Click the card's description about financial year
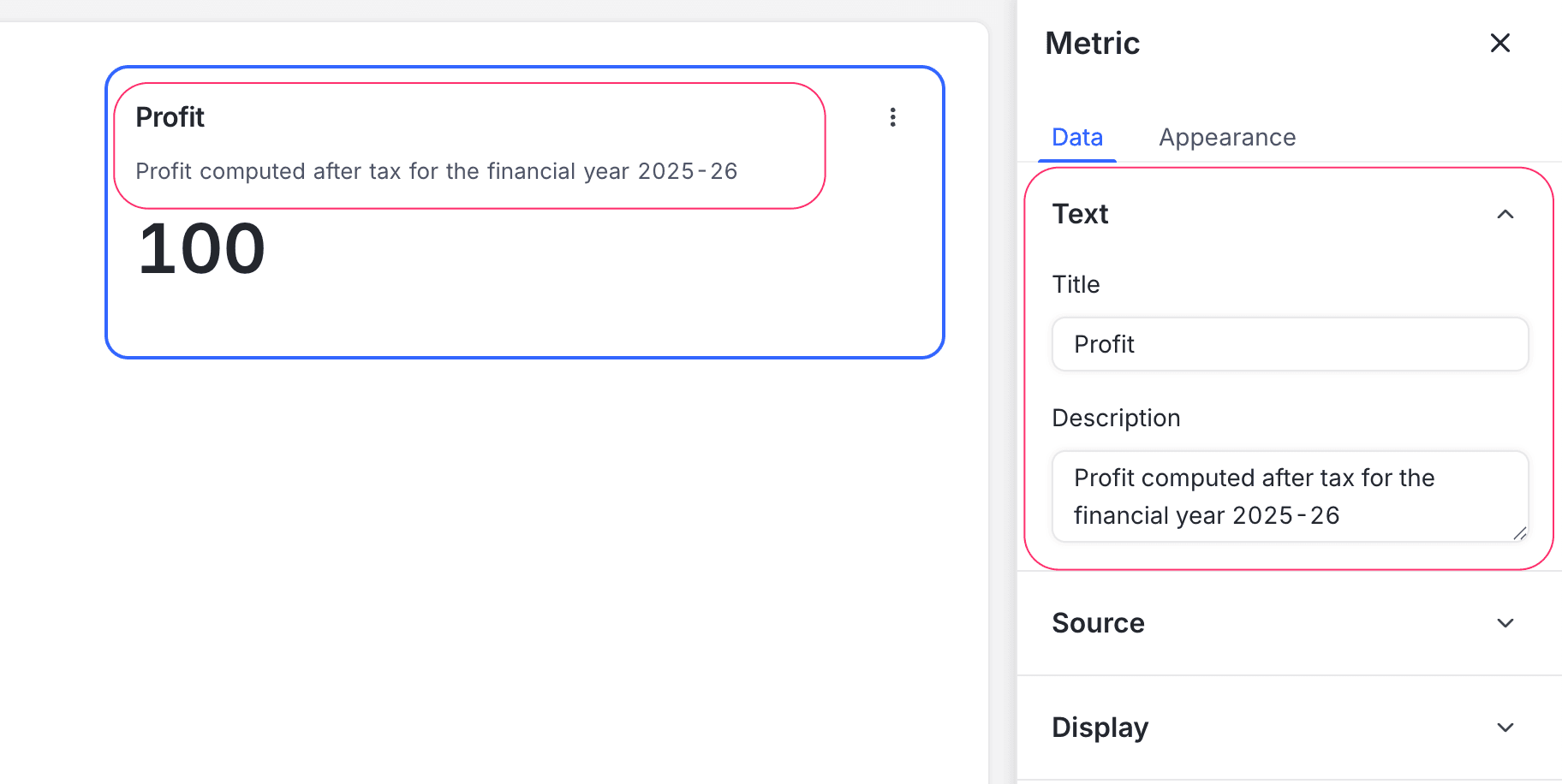 coord(436,171)
